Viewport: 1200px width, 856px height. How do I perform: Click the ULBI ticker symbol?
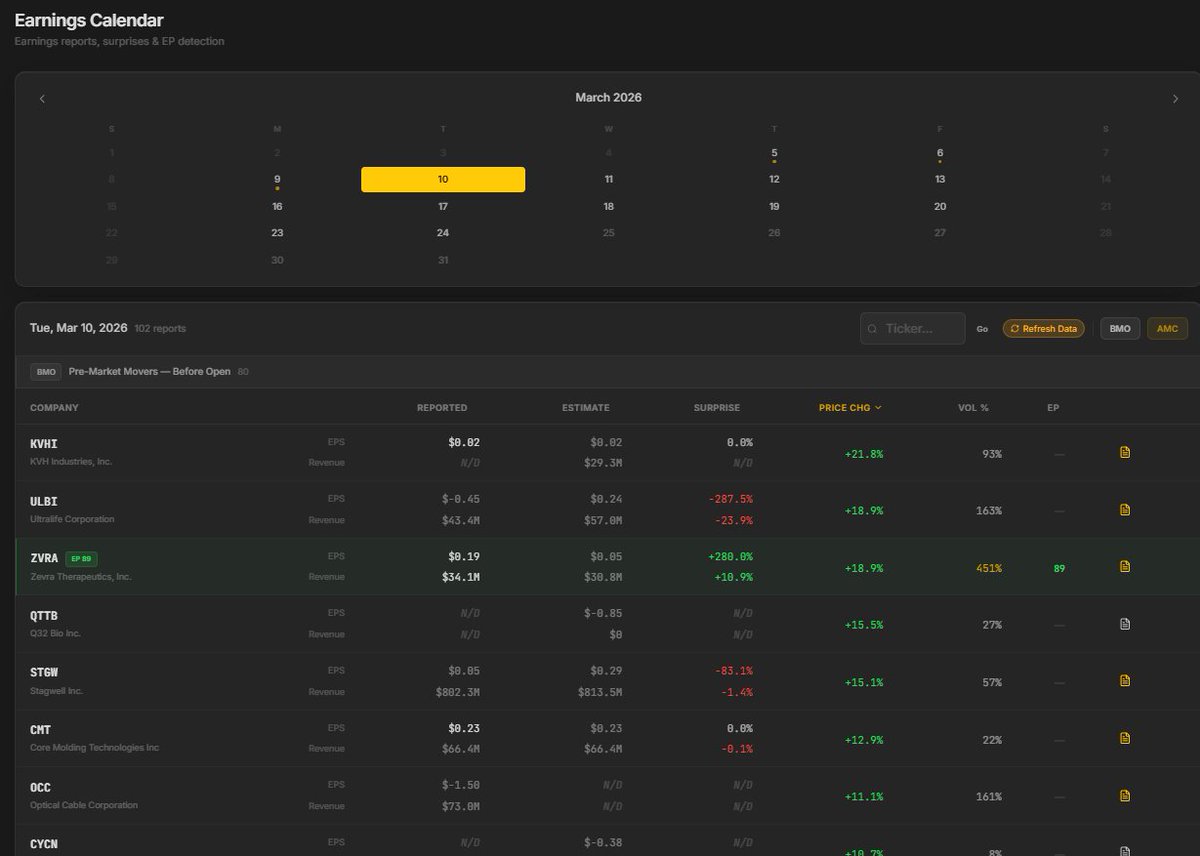[44, 500]
